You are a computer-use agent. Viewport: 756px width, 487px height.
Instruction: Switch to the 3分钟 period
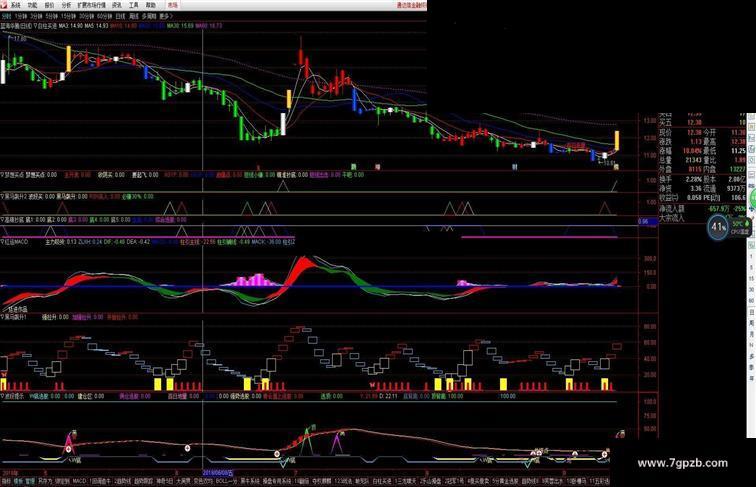37,16
